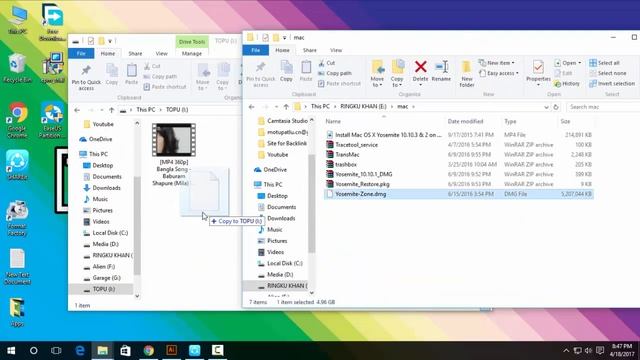640x360 pixels.
Task: Open Properties in mac window ribbon
Action: point(538,73)
